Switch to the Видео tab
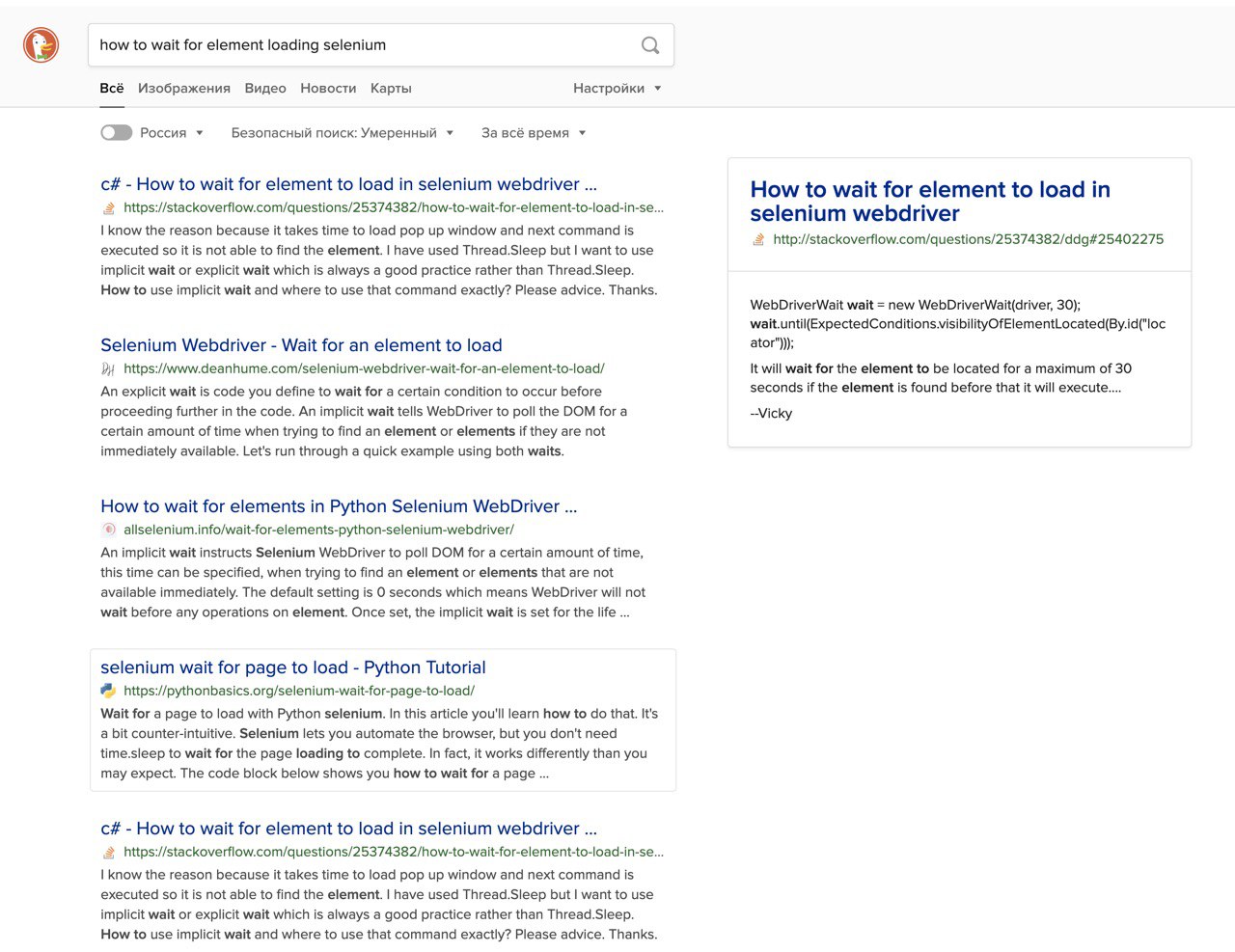 [x=265, y=88]
